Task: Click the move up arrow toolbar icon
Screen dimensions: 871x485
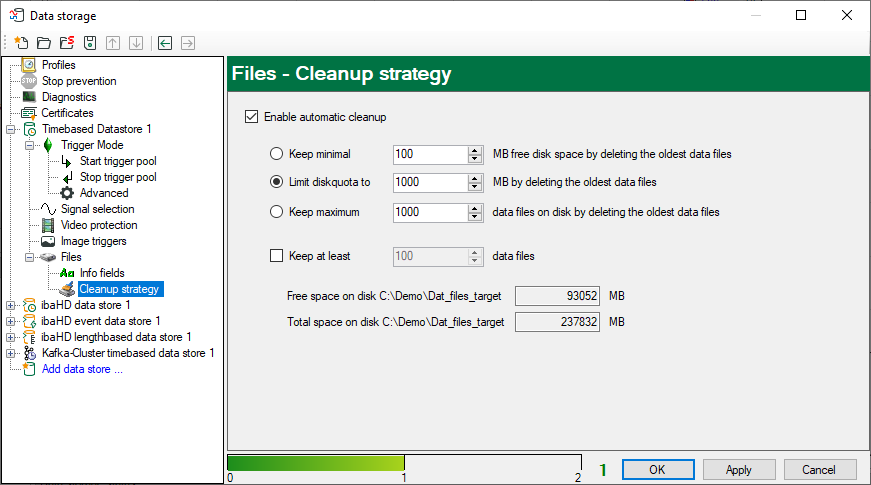Action: click(113, 43)
